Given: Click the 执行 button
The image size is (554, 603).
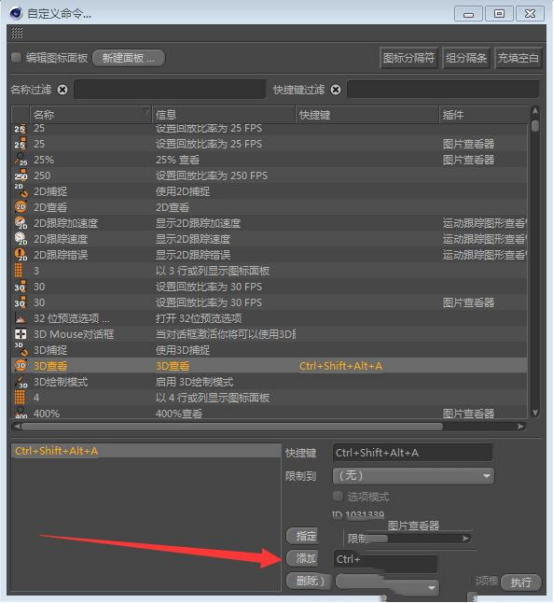Looking at the screenshot, I should tap(521, 582).
